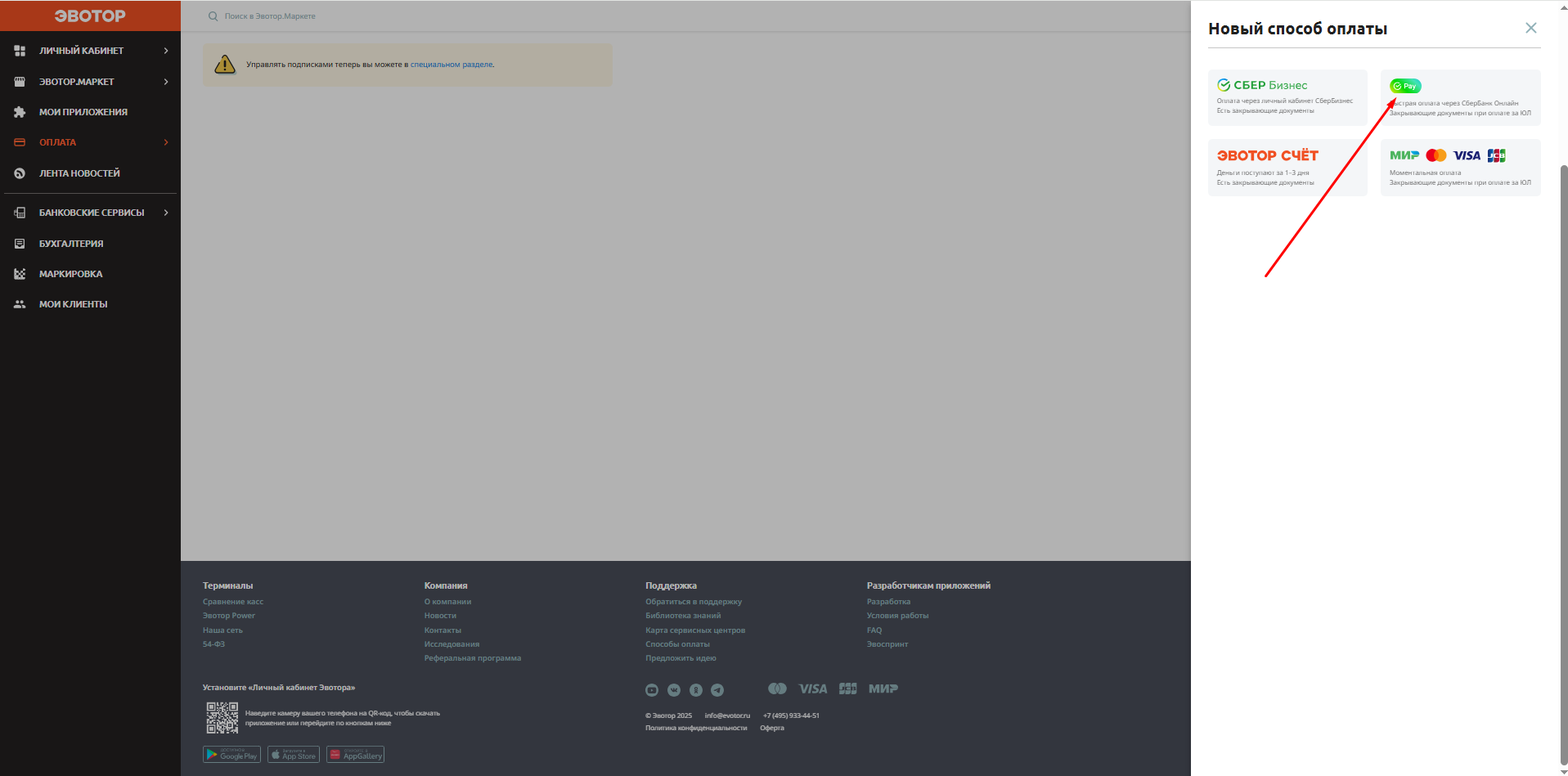Open Контакты footer link
Screen dimensions: 1568x776
(443, 630)
